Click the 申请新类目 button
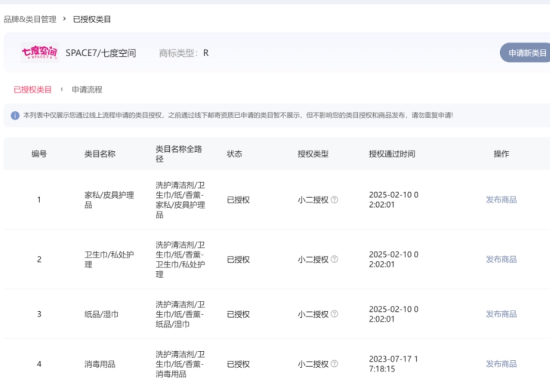The image size is (550, 387). point(525,53)
